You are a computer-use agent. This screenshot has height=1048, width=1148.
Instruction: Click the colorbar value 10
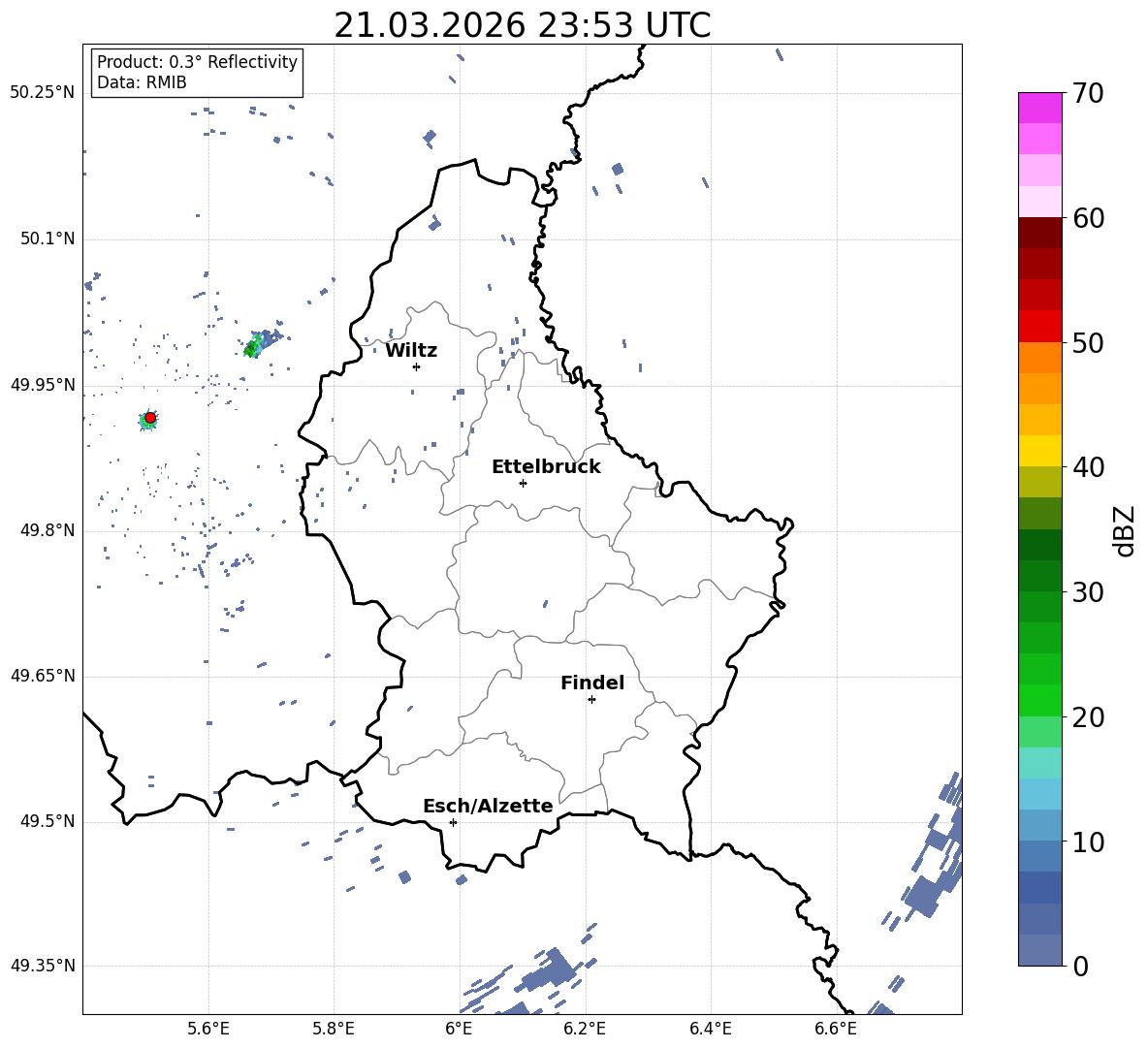[x=1088, y=842]
